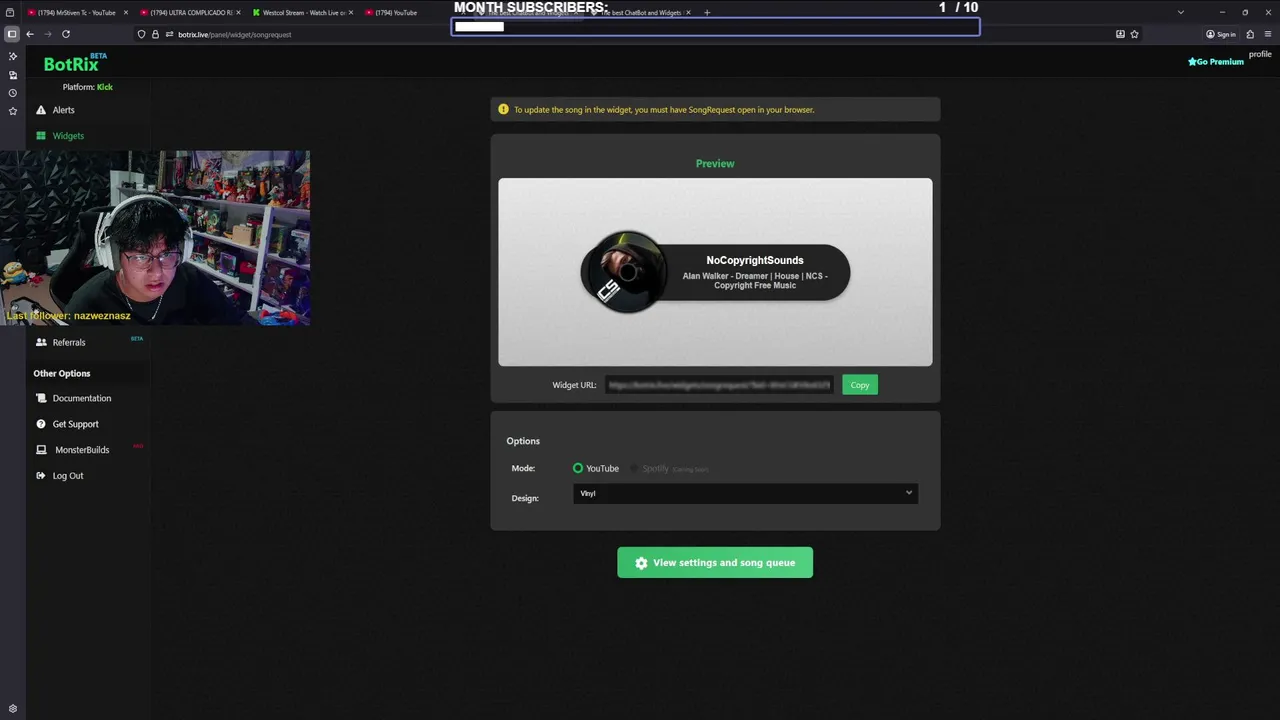Toggle the browser sidebar panel icon
Screen dimensions: 1280x720
12,34
